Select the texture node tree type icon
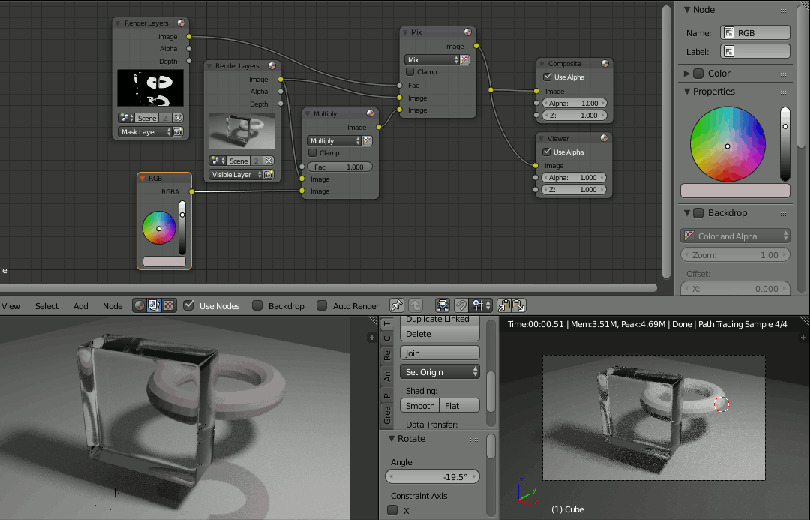Image resolution: width=810 pixels, height=520 pixels. (168, 306)
